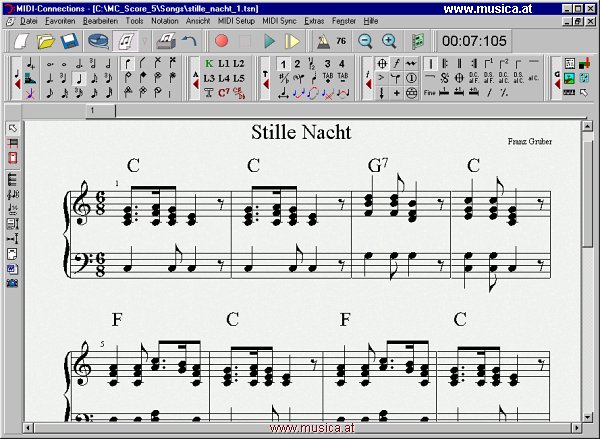Undo the last action with curved arrow
600x439 pixels.
tap(189, 41)
